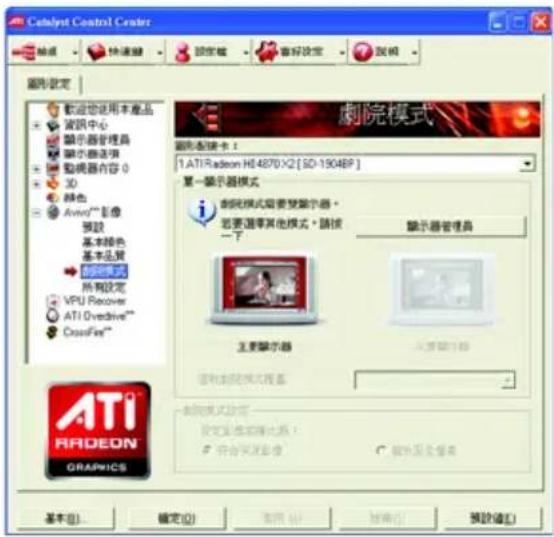Click the greyed-out Apply (套用) button
Screen dimensions: 554x537
click(282, 518)
